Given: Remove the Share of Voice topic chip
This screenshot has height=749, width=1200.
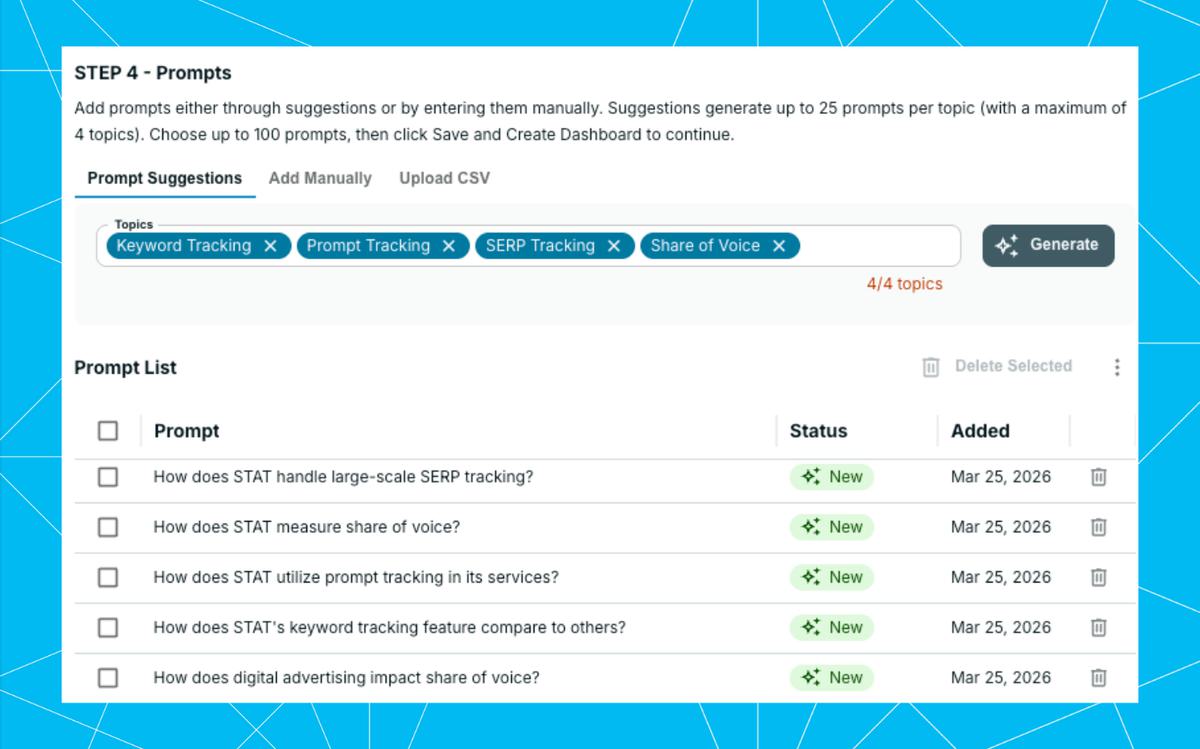Looking at the screenshot, I should [779, 246].
